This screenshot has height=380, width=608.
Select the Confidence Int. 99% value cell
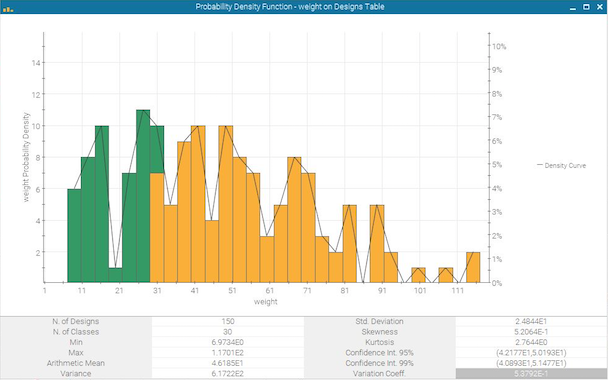531,363
